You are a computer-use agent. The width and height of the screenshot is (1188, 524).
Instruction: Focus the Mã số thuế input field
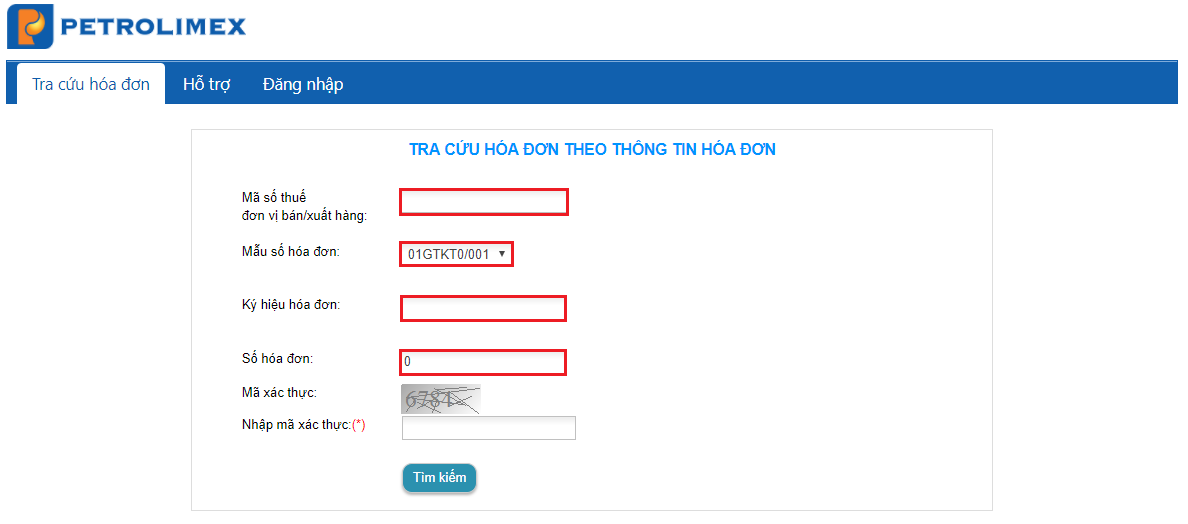484,202
